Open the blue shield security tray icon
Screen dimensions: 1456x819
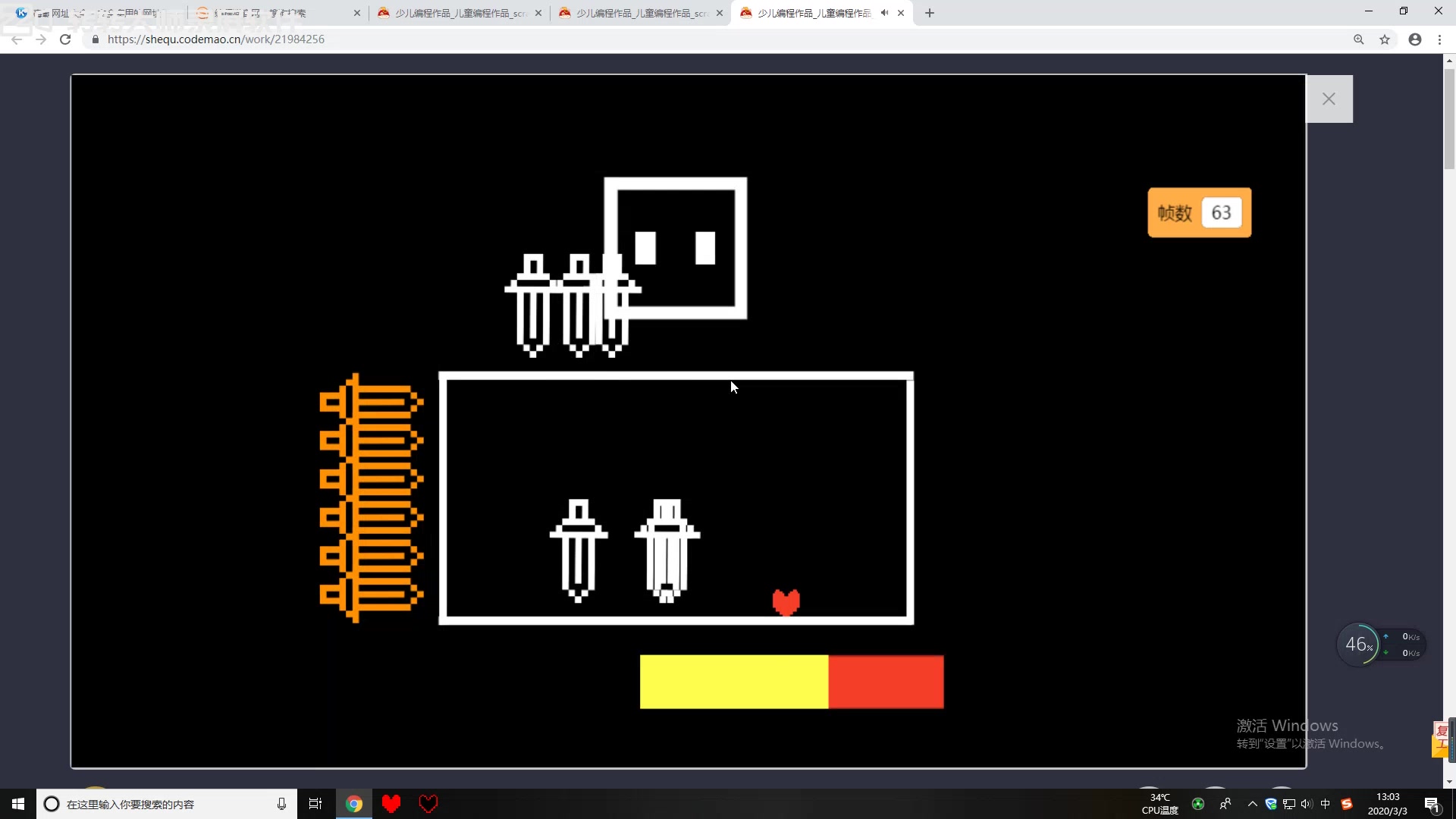click(x=1271, y=804)
